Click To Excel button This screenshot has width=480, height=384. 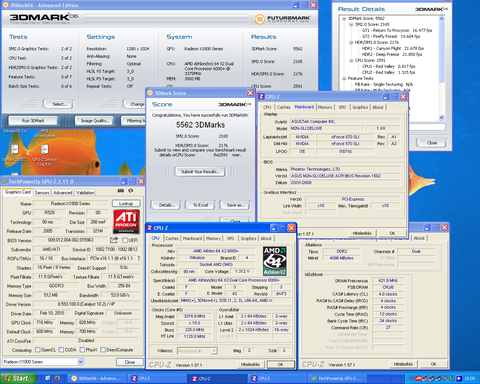[x=200, y=205]
